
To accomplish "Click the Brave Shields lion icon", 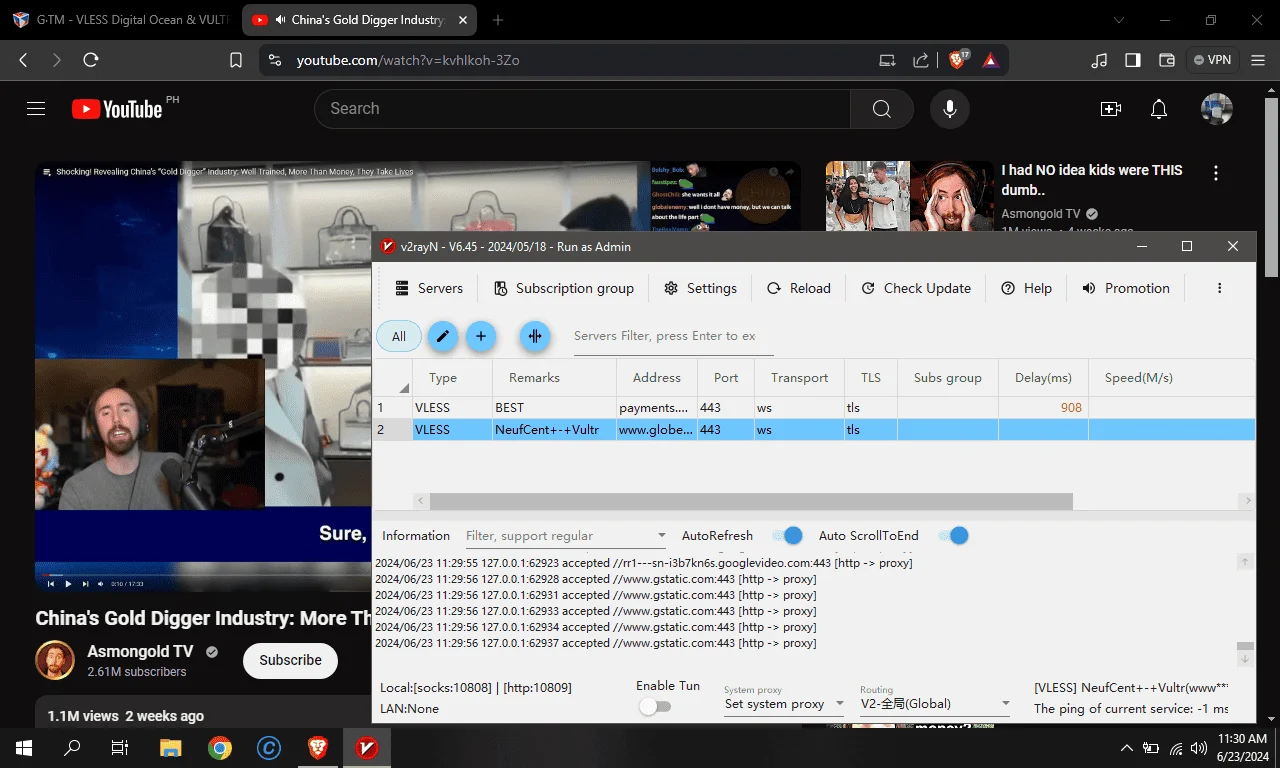I will (x=958, y=60).
